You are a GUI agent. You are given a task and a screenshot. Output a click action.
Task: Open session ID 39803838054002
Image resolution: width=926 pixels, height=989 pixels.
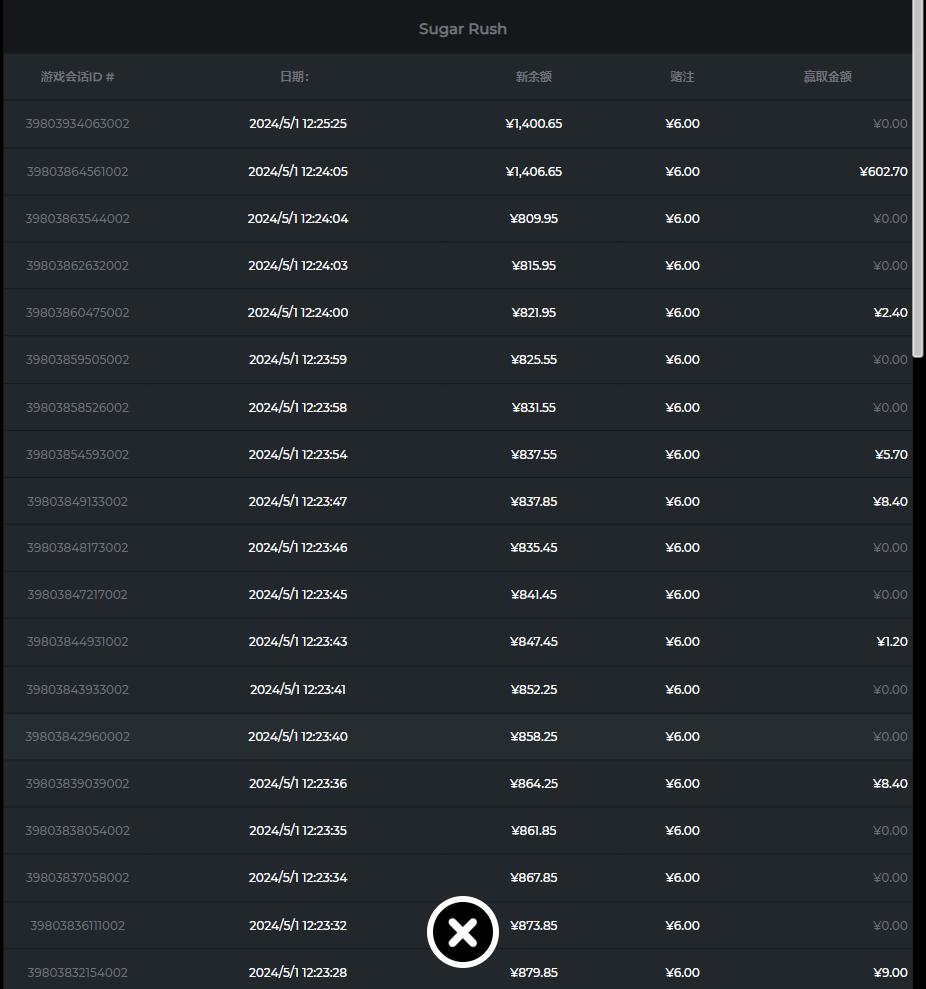[x=78, y=830]
